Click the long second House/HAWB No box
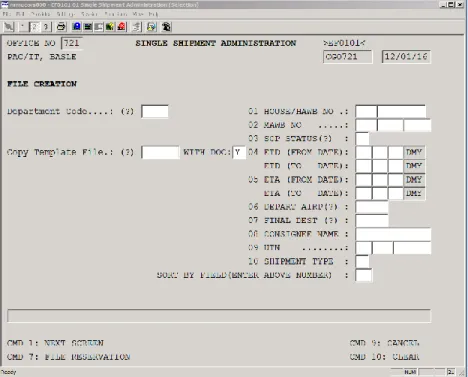468x377 pixels. pos(402,112)
